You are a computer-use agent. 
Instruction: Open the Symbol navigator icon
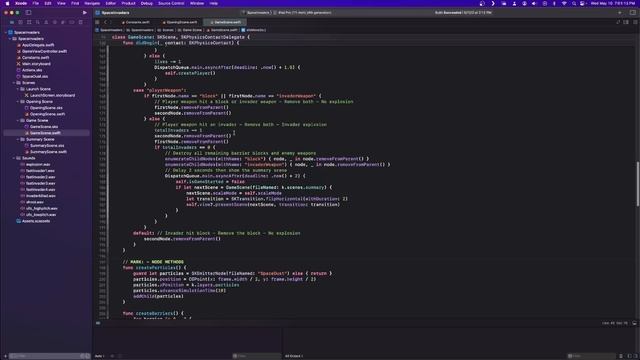coord(29,22)
